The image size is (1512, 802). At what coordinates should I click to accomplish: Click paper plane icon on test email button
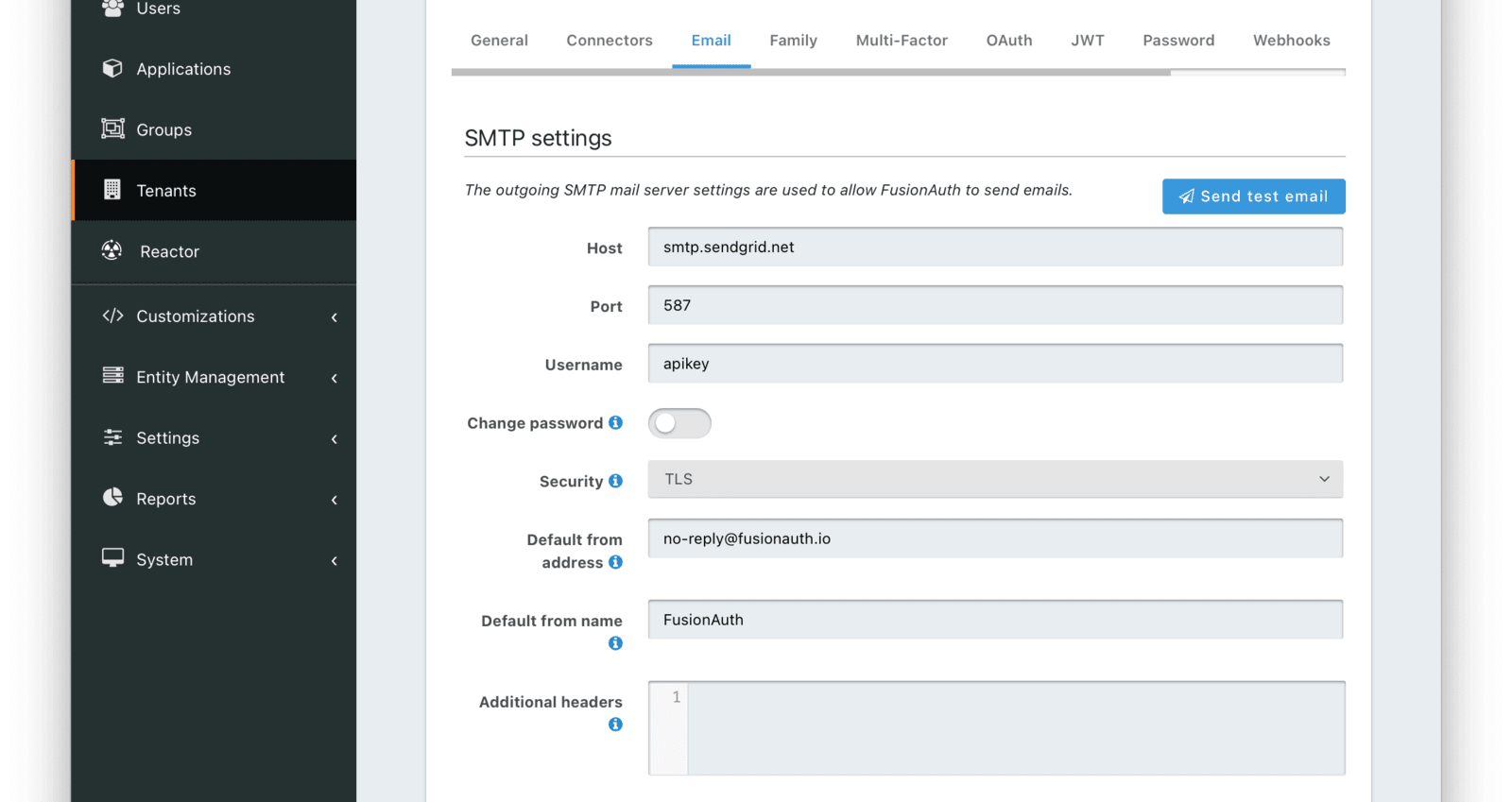pos(1186,196)
